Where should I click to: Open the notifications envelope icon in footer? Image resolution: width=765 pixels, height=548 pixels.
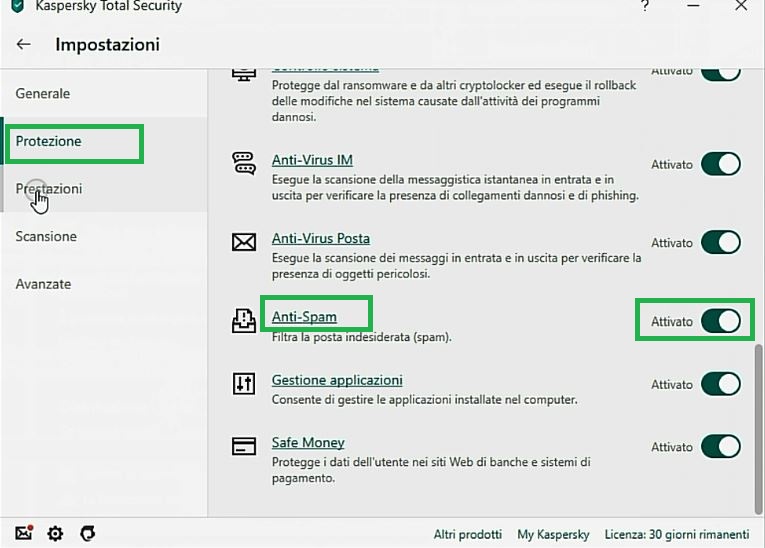23,533
